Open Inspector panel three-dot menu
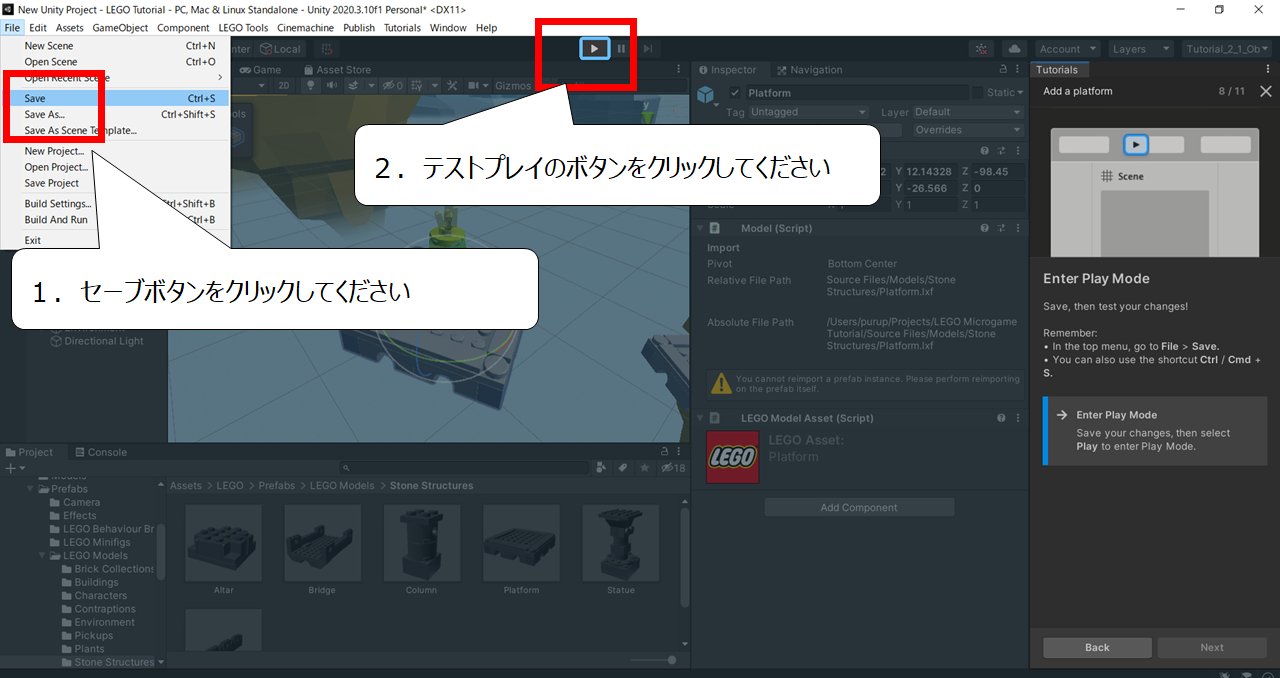The image size is (1280, 678). click(x=1017, y=69)
